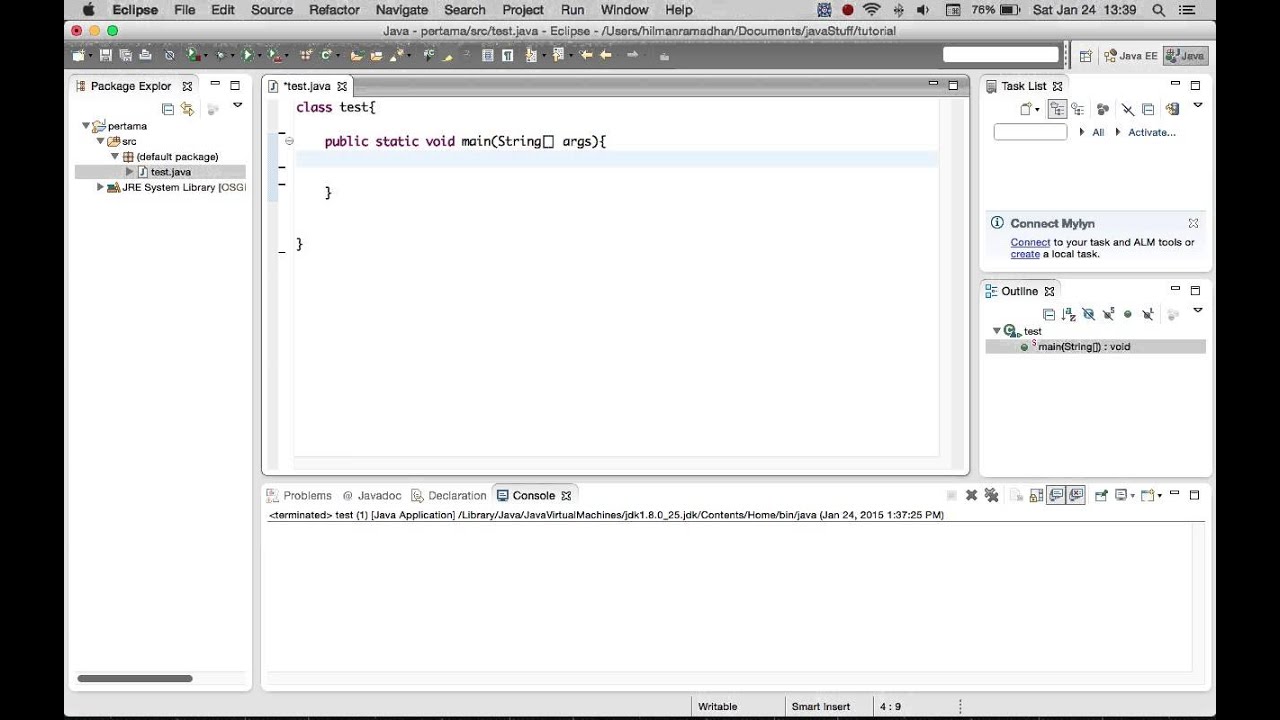1280x720 pixels.
Task: Run the program with the green Run icon
Action: pos(246,55)
